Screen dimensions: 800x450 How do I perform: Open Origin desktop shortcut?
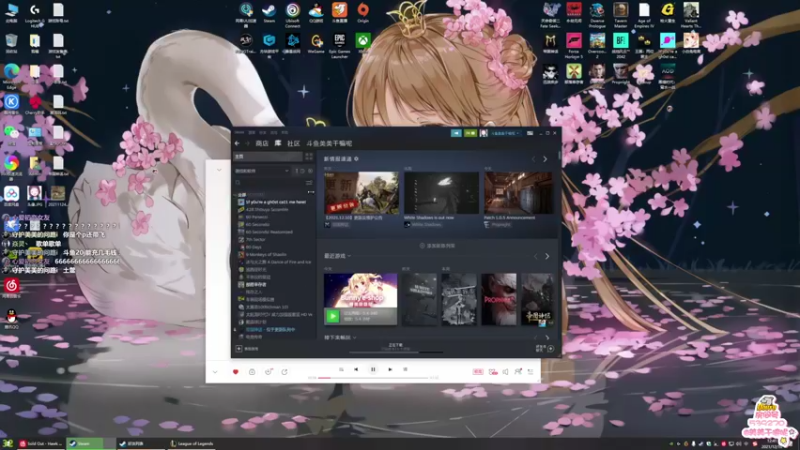click(363, 13)
